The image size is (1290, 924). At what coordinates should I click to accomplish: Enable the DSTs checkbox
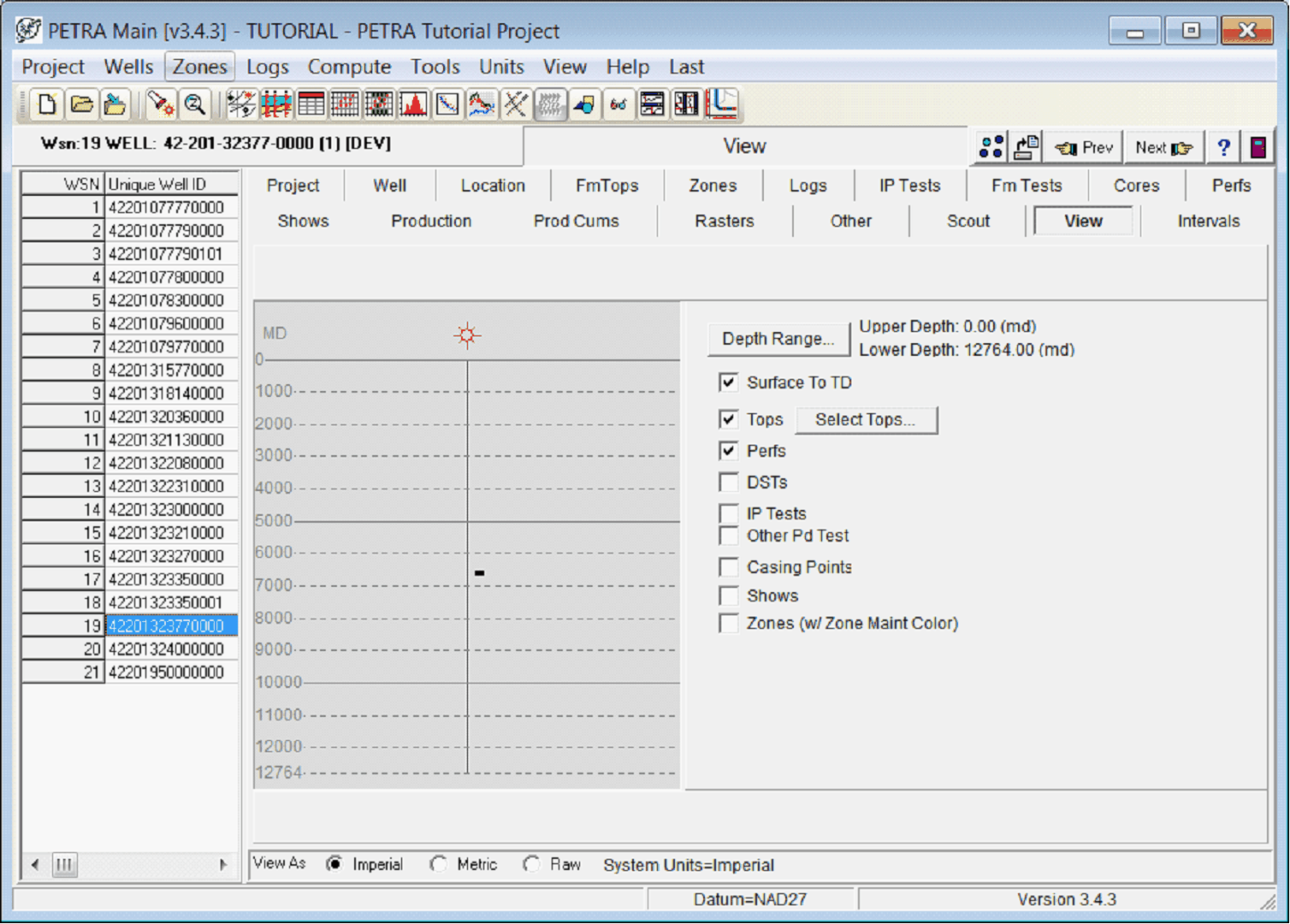(x=728, y=483)
